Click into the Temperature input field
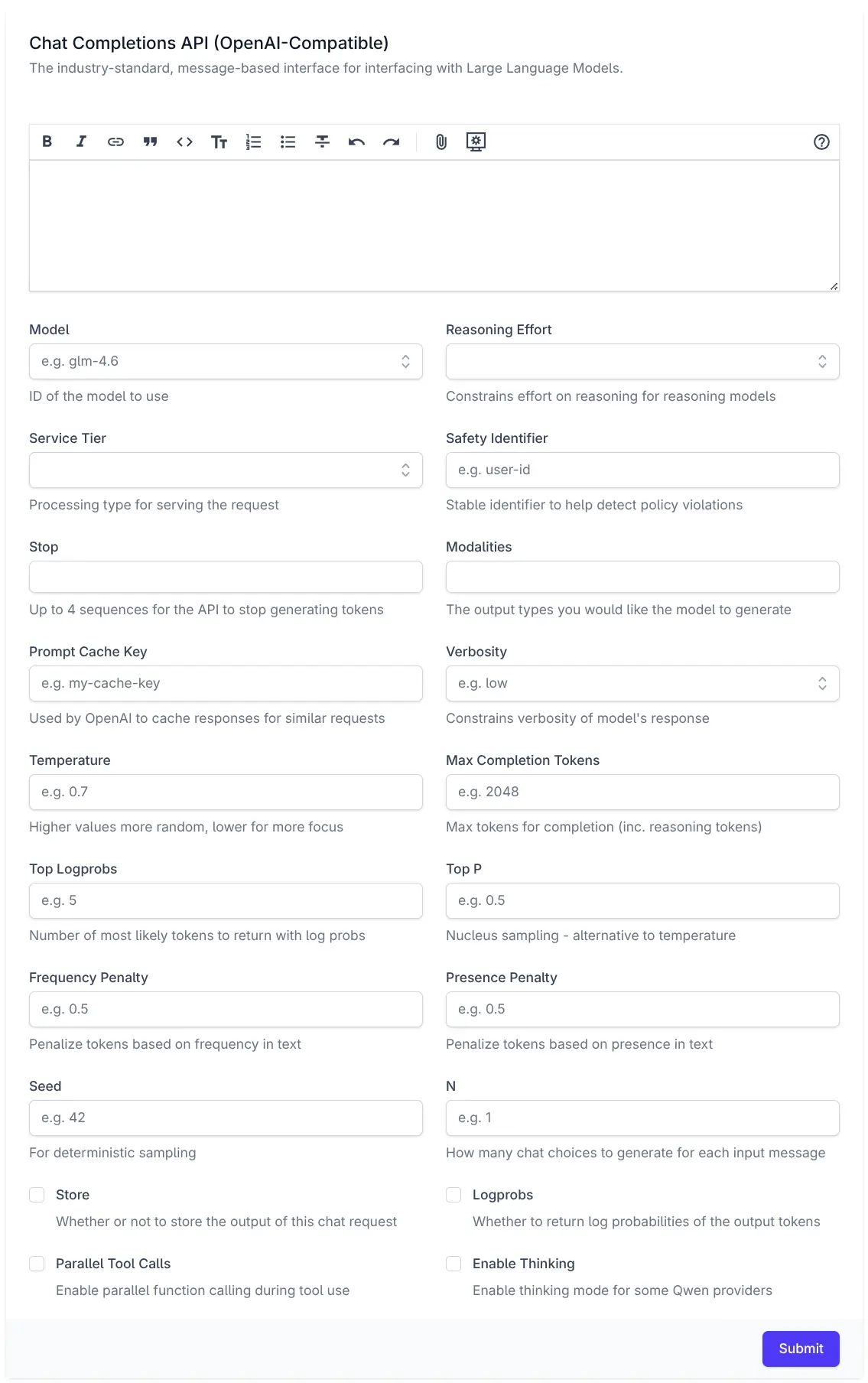The image size is (868, 1383). coord(226,792)
